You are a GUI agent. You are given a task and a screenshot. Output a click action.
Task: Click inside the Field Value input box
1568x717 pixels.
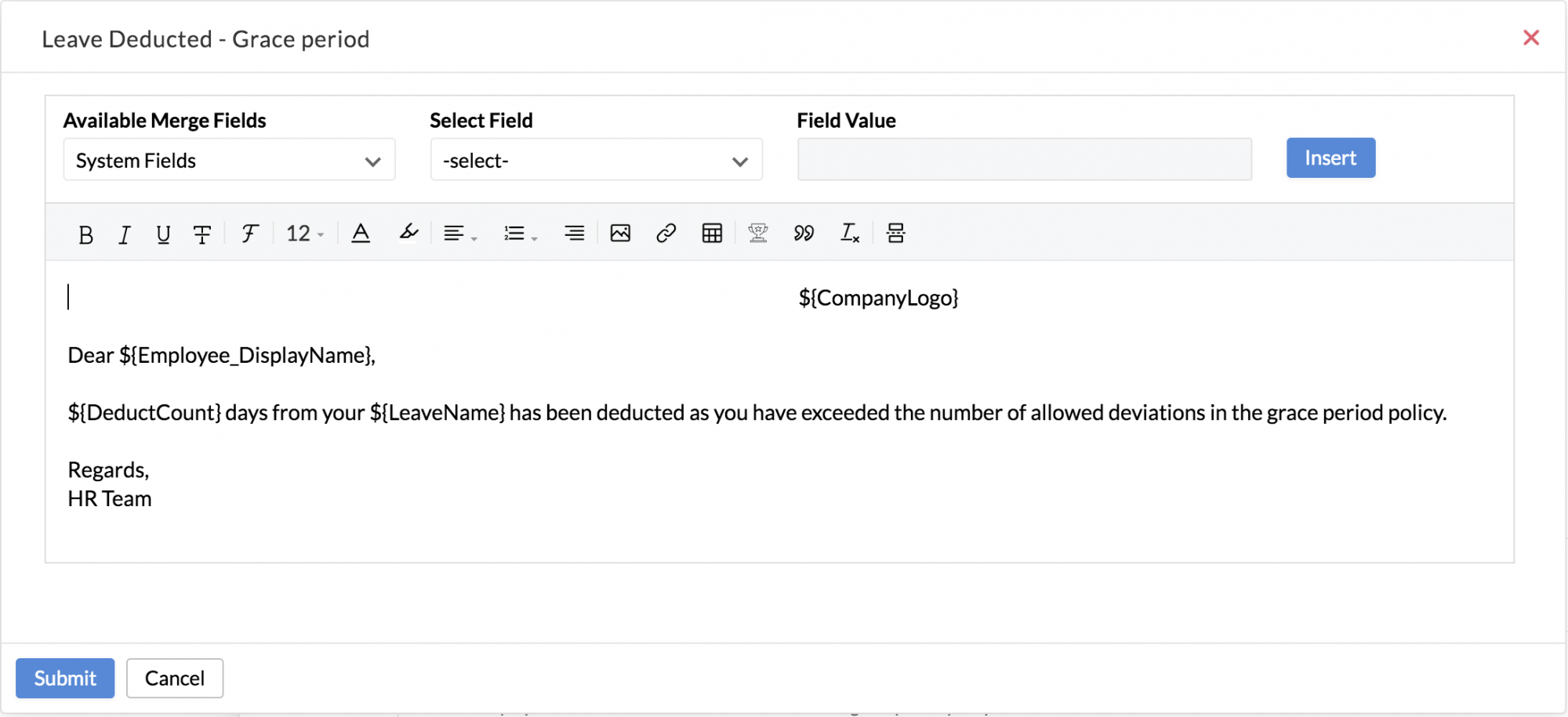1023,159
